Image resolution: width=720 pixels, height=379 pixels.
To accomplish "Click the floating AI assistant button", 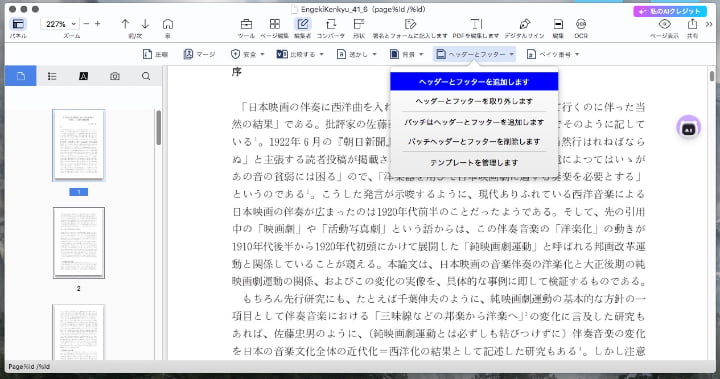I will [688, 128].
